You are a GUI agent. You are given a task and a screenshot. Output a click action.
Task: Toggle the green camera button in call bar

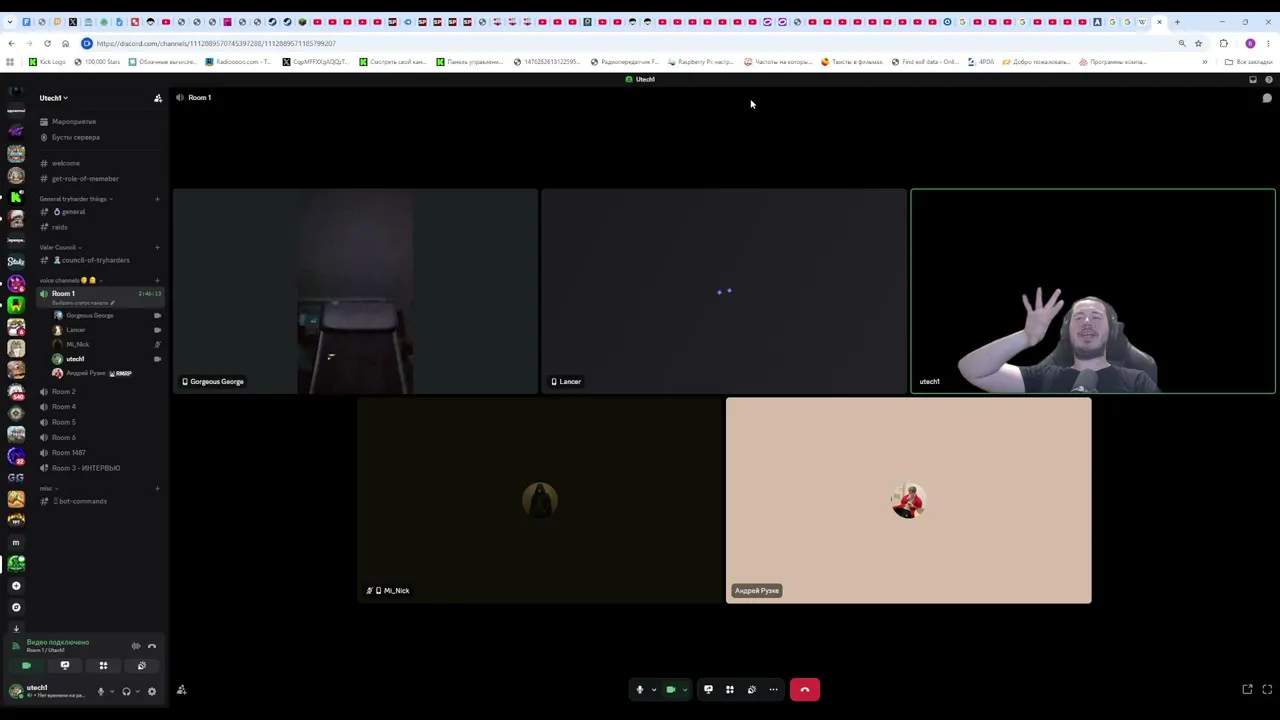(671, 689)
